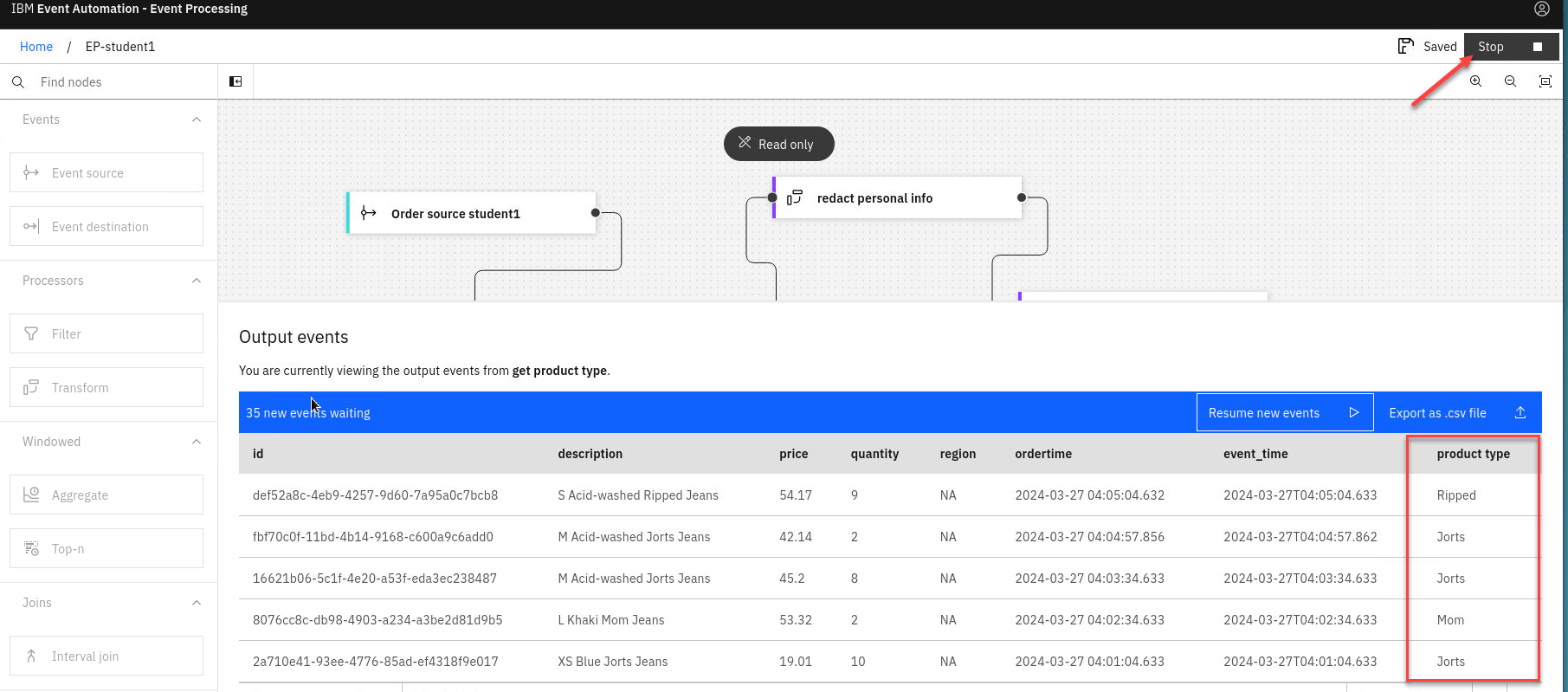
Task: Collapse the Events section
Action: [x=197, y=120]
